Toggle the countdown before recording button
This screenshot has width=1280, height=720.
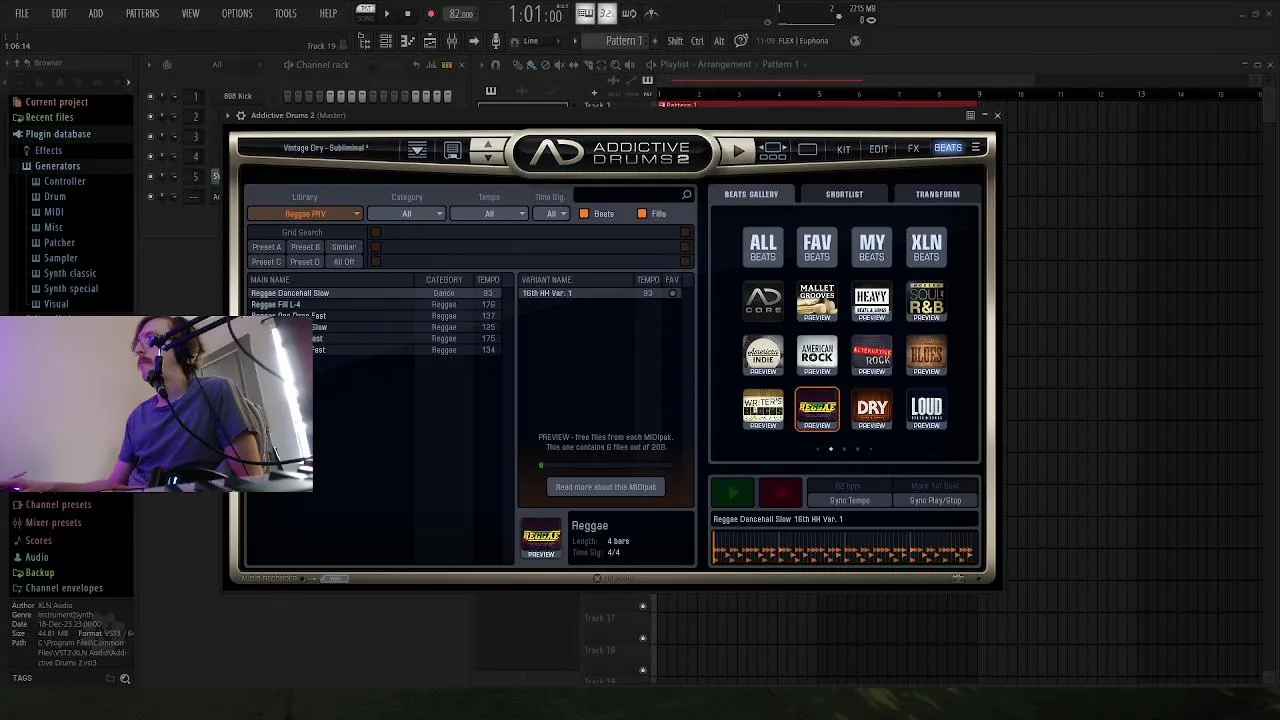[606, 13]
